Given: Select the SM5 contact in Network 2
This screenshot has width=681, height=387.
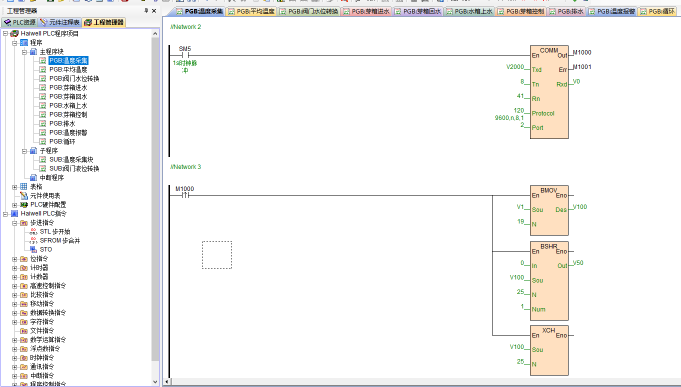Looking at the screenshot, I should pyautogui.click(x=185, y=55).
